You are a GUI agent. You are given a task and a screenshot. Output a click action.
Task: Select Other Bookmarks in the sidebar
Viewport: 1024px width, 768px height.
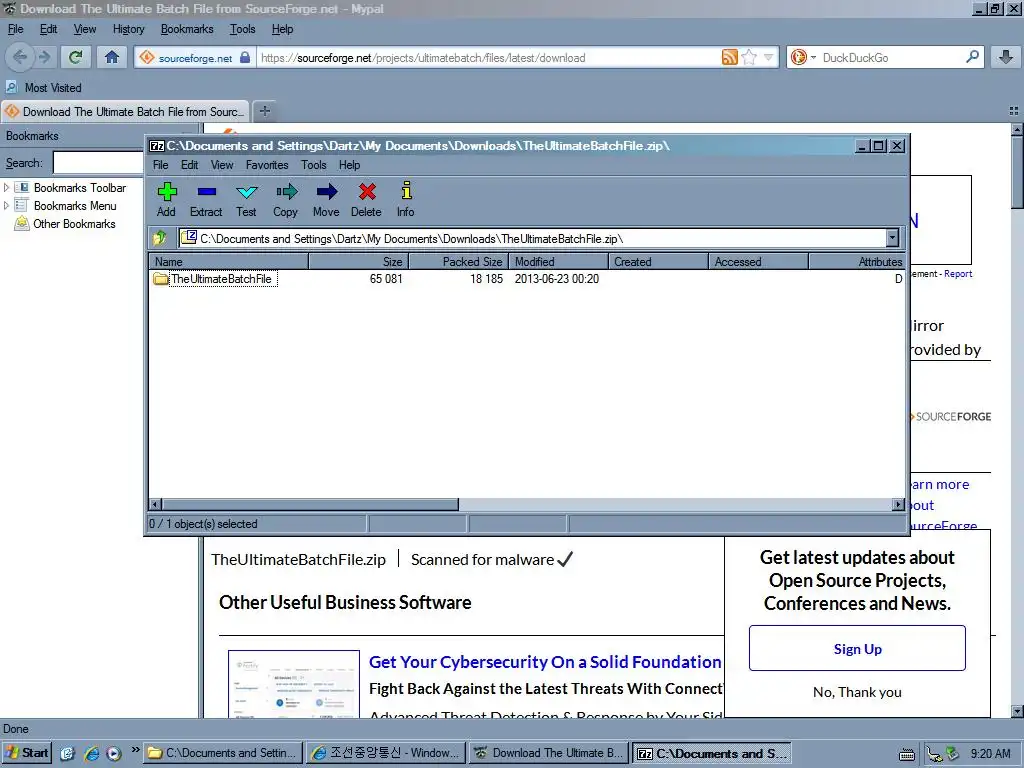(x=74, y=224)
